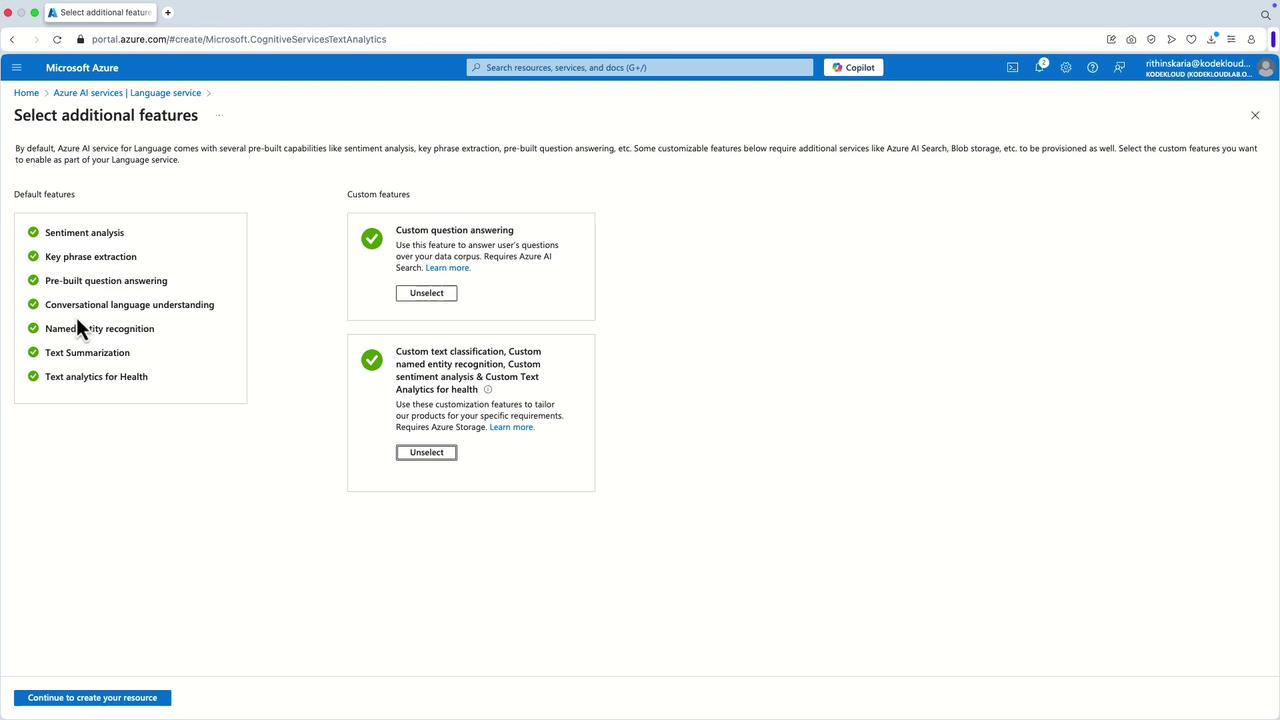Reload the page with the refresh icon

[57, 39]
